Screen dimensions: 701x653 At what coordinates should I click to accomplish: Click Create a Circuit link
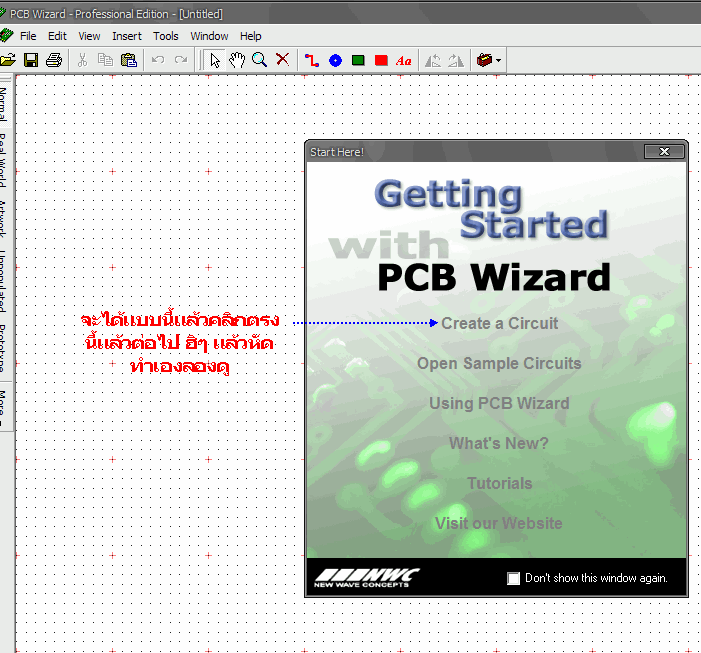tap(499, 323)
